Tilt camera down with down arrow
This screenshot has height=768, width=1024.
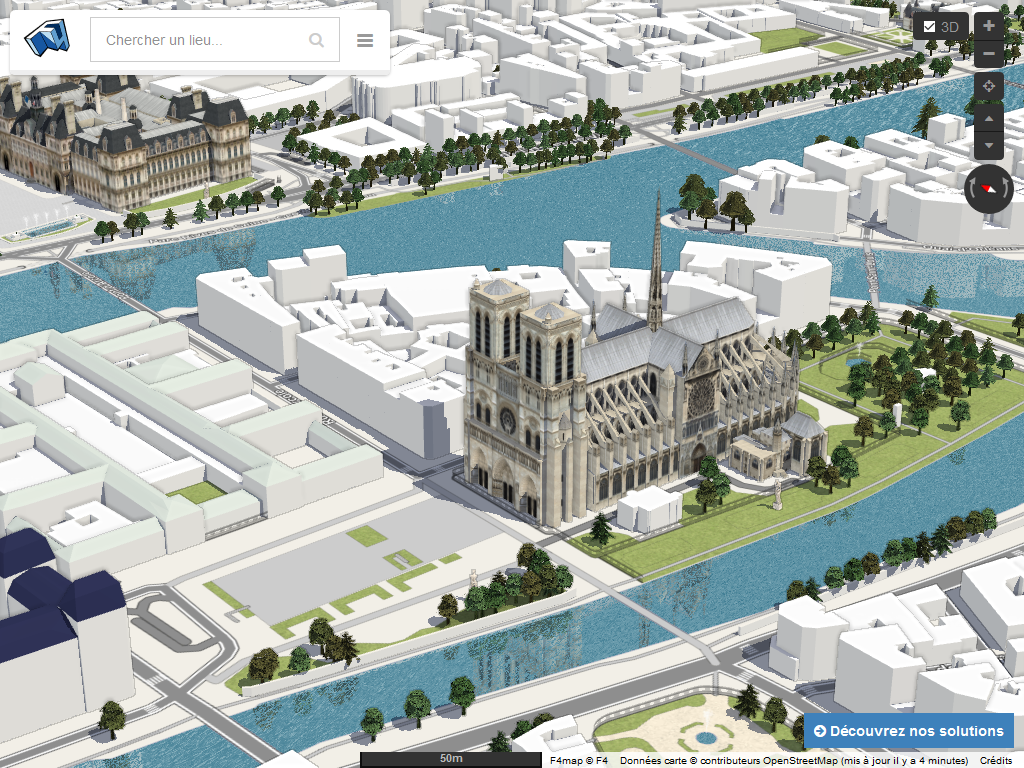989,146
